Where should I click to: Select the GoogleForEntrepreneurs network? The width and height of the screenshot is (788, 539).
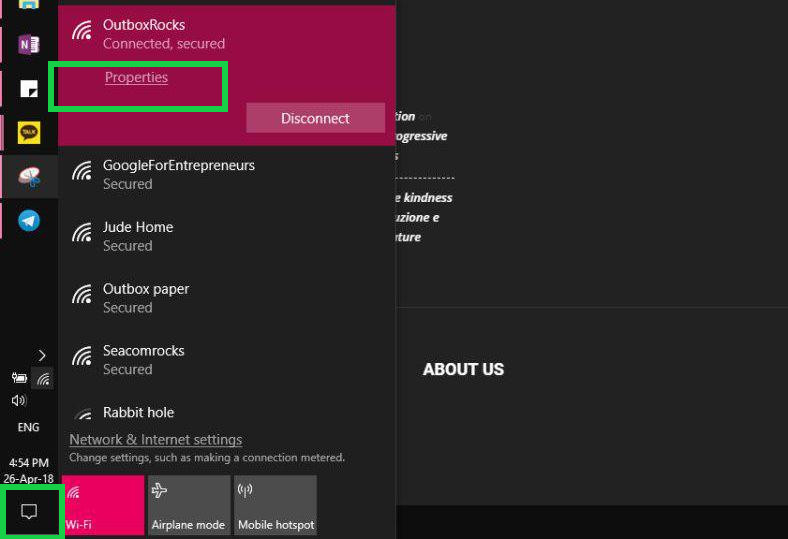pos(227,174)
